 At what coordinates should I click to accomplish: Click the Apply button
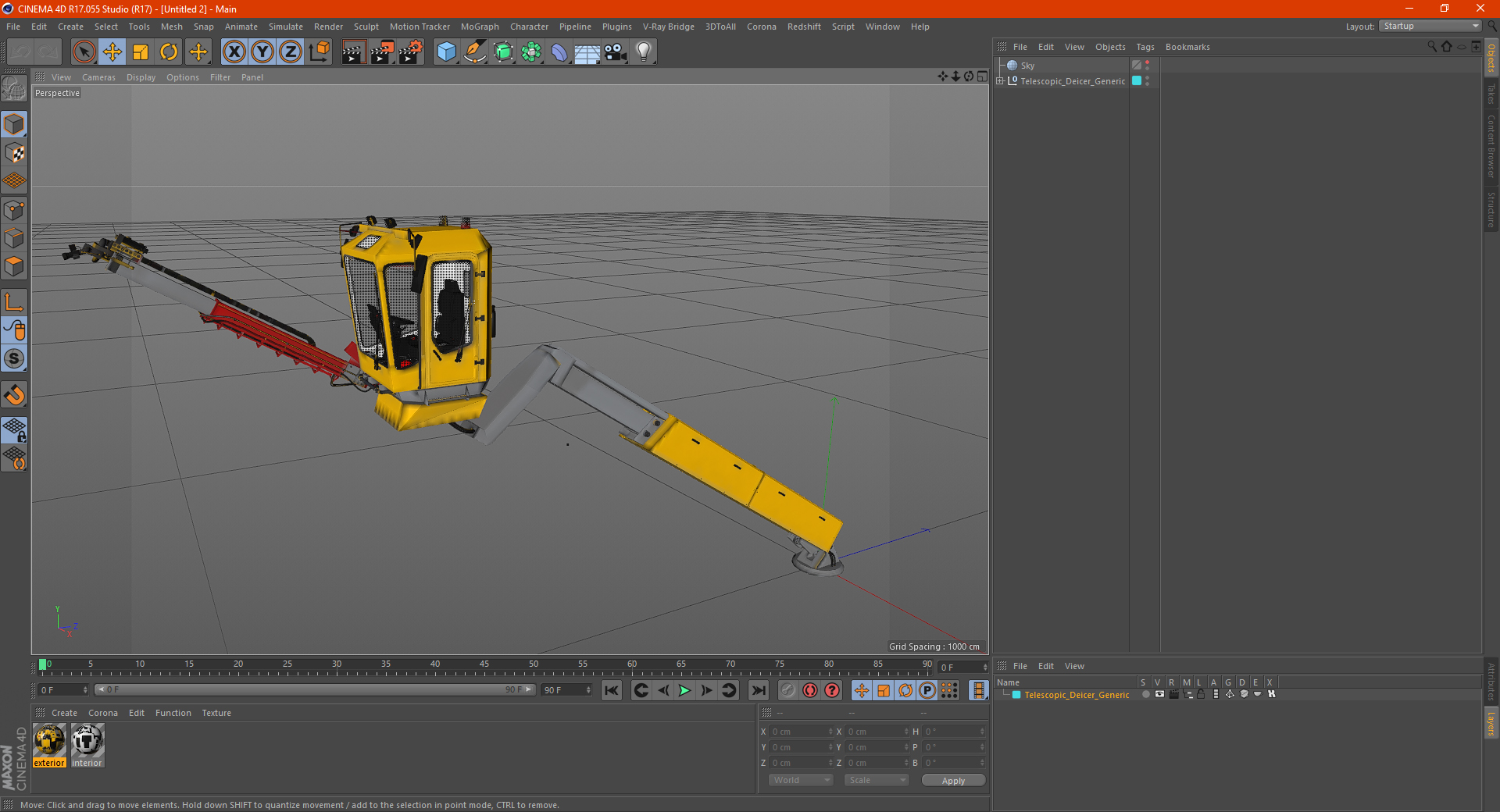953,781
